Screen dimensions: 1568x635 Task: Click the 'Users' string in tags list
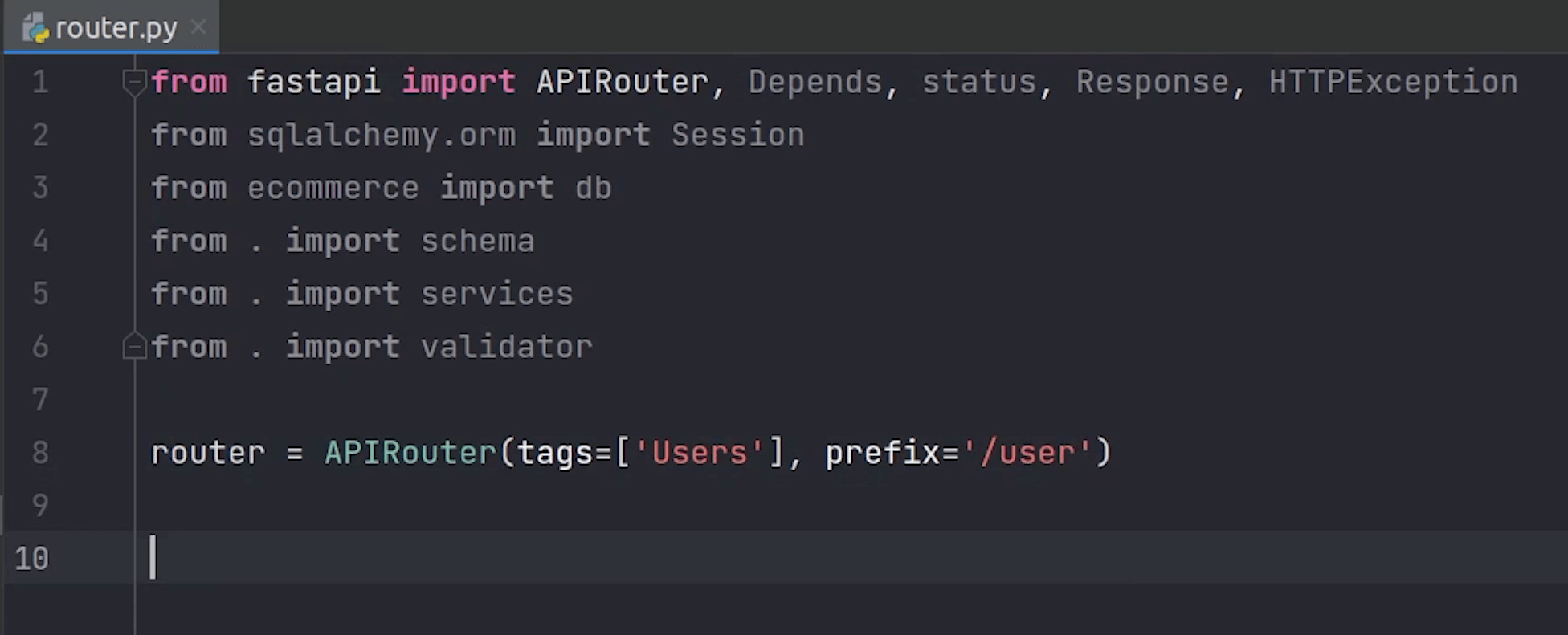(699, 453)
